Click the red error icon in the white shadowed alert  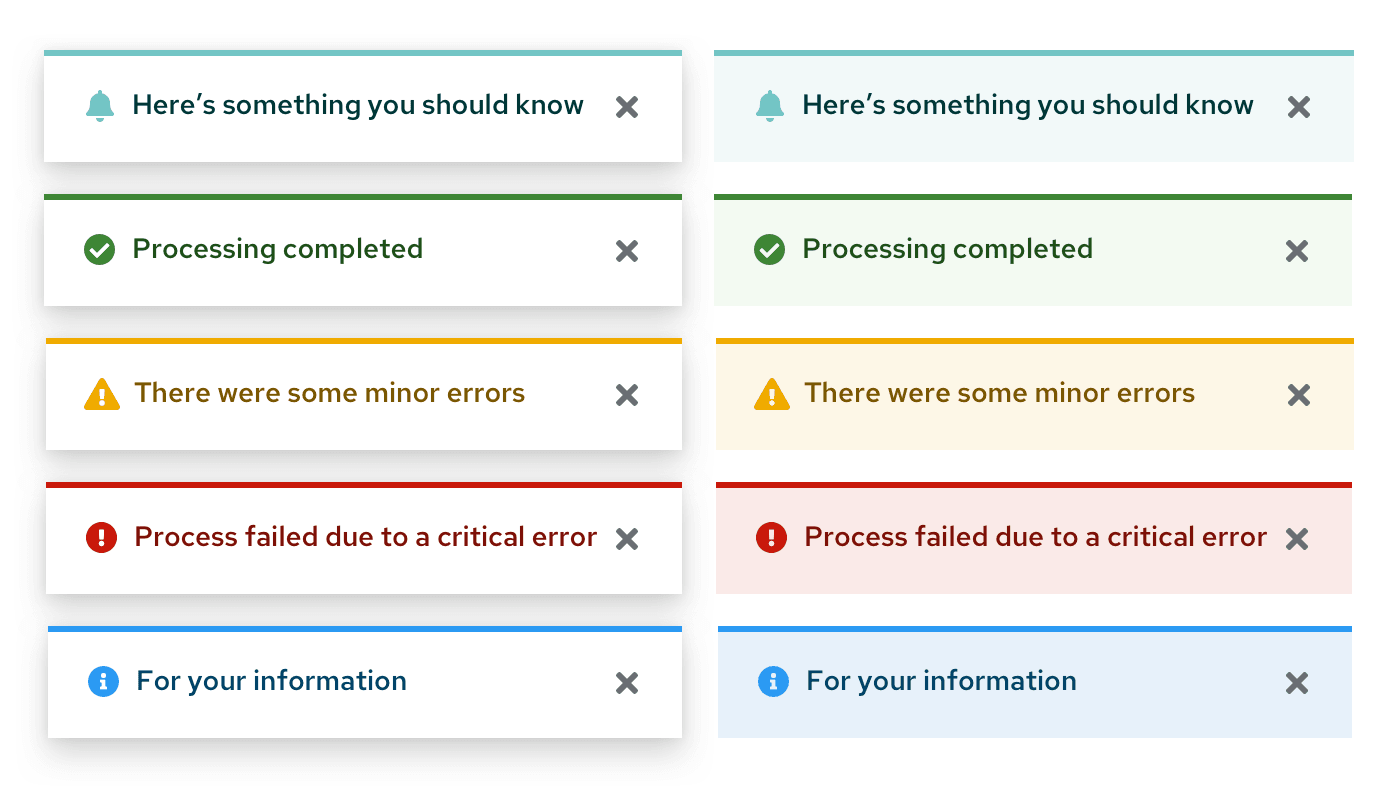pyautogui.click(x=102, y=538)
